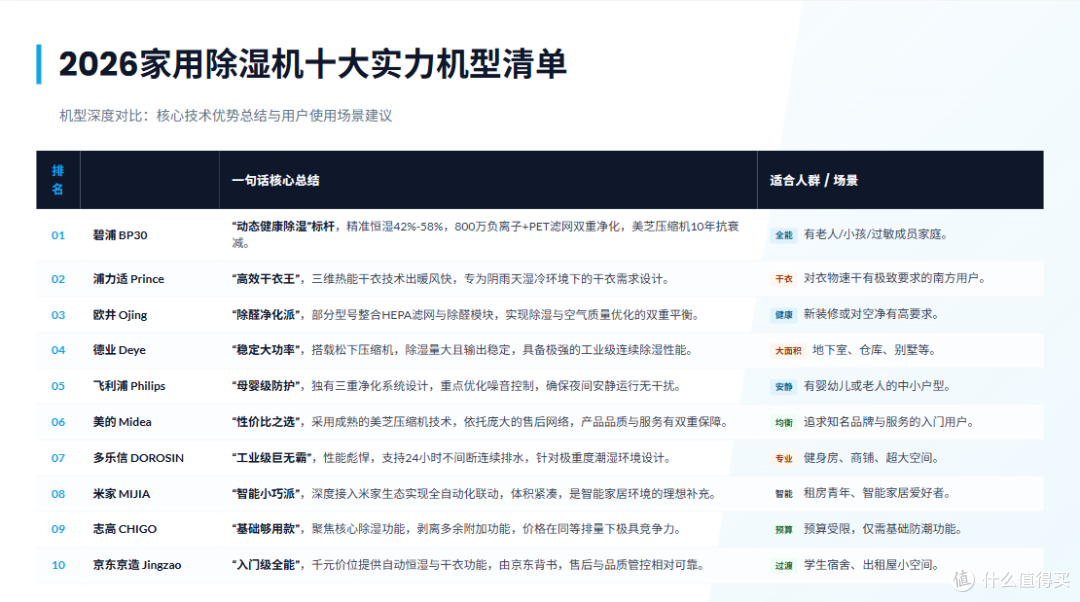This screenshot has height=602, width=1080.
Task: Click the “基础够用款” summary text
Action: tap(266, 529)
